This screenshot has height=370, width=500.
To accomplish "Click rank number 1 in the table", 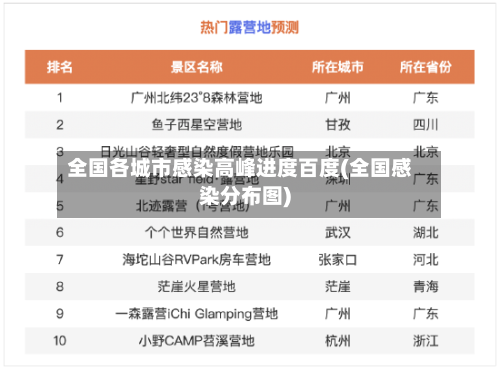I will point(60,98).
